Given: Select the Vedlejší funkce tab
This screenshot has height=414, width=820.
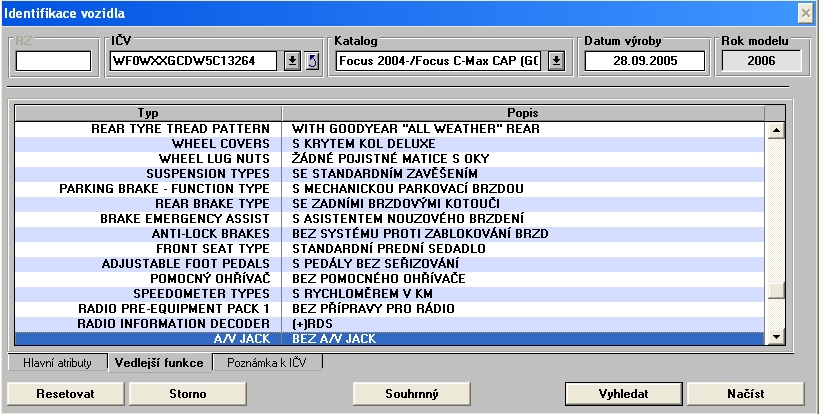Looking at the screenshot, I should click(x=163, y=363).
